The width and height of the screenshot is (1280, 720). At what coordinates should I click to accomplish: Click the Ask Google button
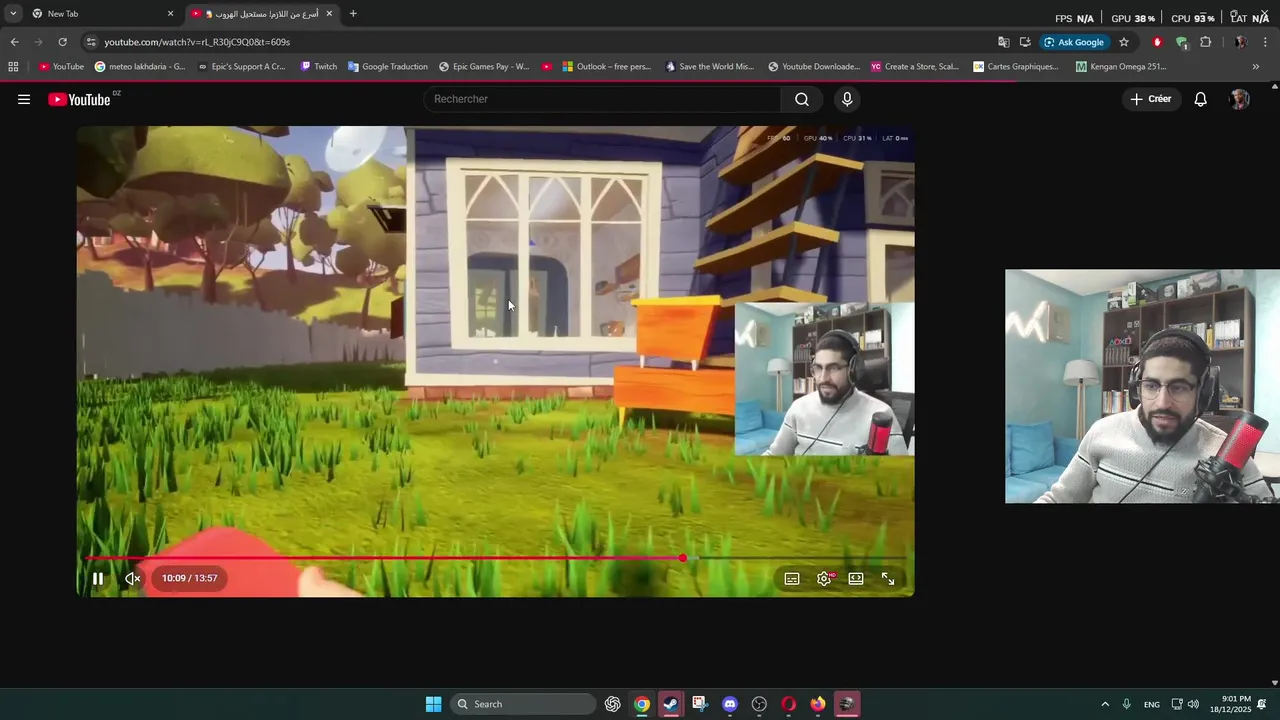pyautogui.click(x=1075, y=42)
